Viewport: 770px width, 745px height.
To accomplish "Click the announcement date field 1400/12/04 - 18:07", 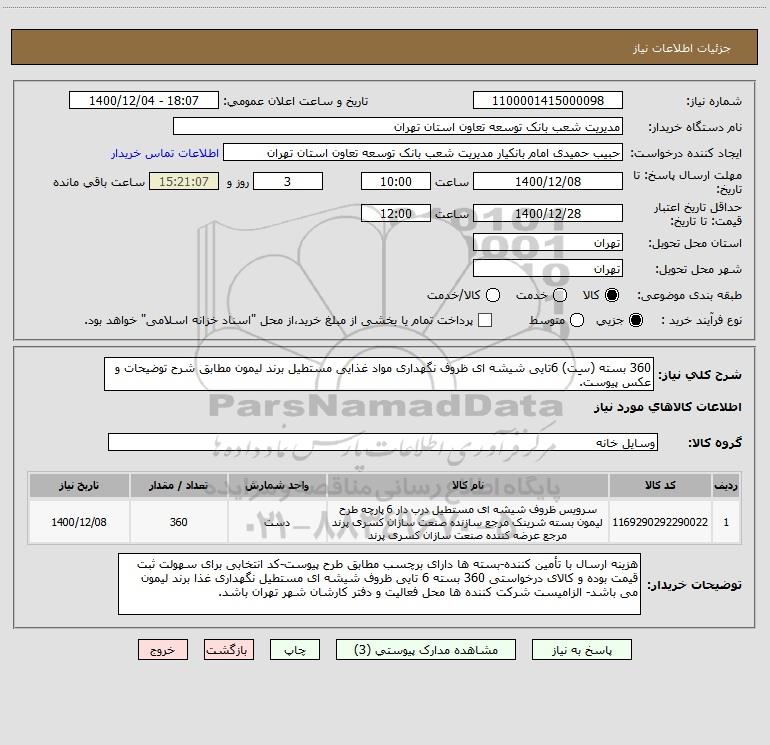I will click(144, 101).
